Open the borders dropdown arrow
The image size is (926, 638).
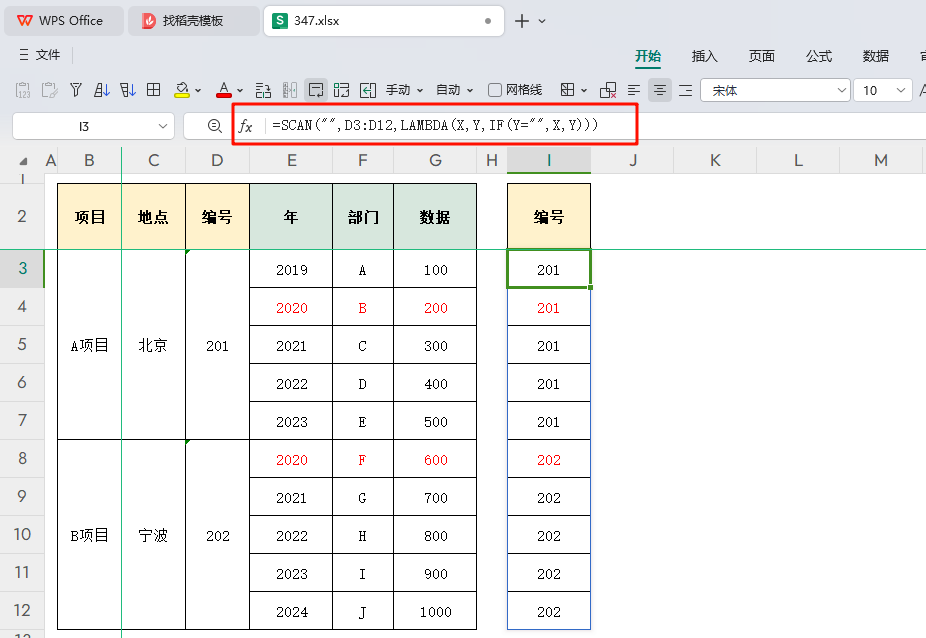click(583, 90)
